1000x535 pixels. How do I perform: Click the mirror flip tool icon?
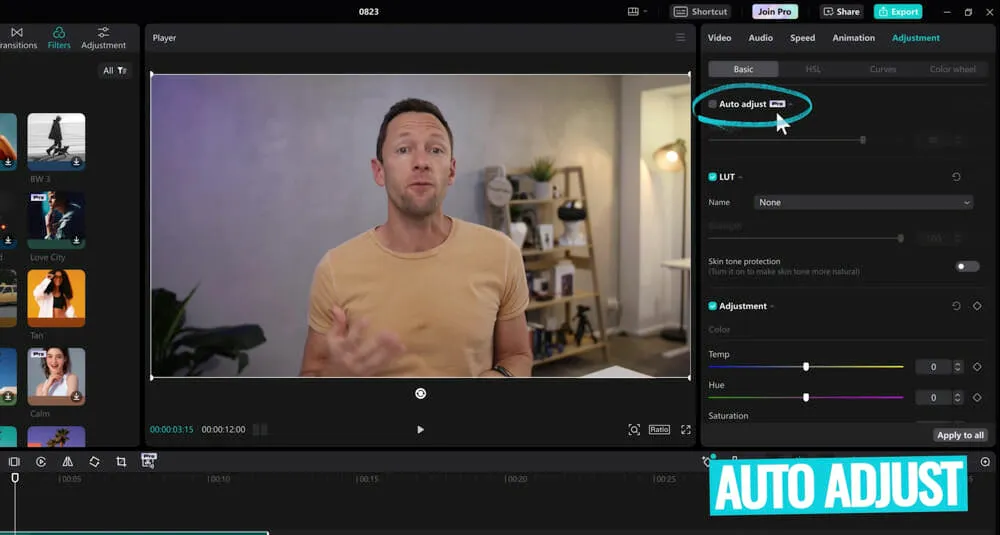click(67, 462)
